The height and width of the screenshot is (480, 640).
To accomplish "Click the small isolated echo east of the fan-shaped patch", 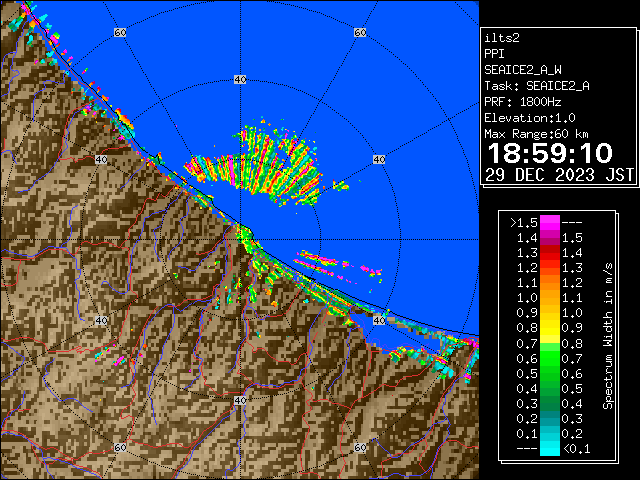I will pos(341,186).
